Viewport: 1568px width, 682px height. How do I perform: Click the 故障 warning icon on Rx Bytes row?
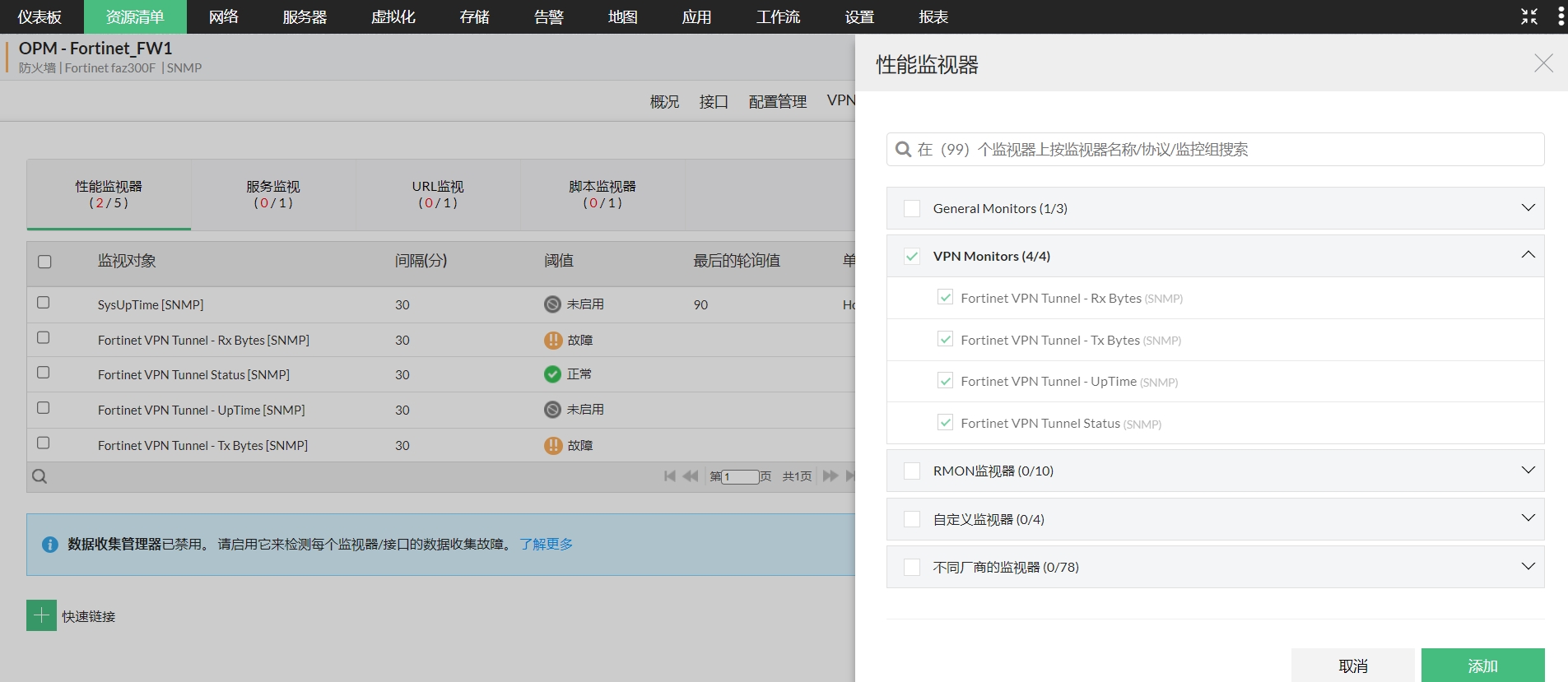click(552, 340)
